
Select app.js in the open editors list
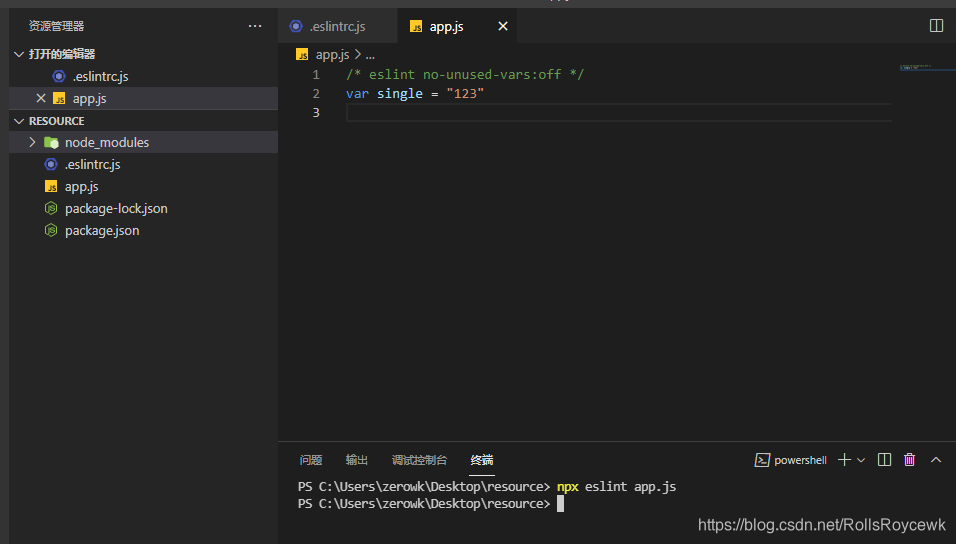[x=143, y=98]
